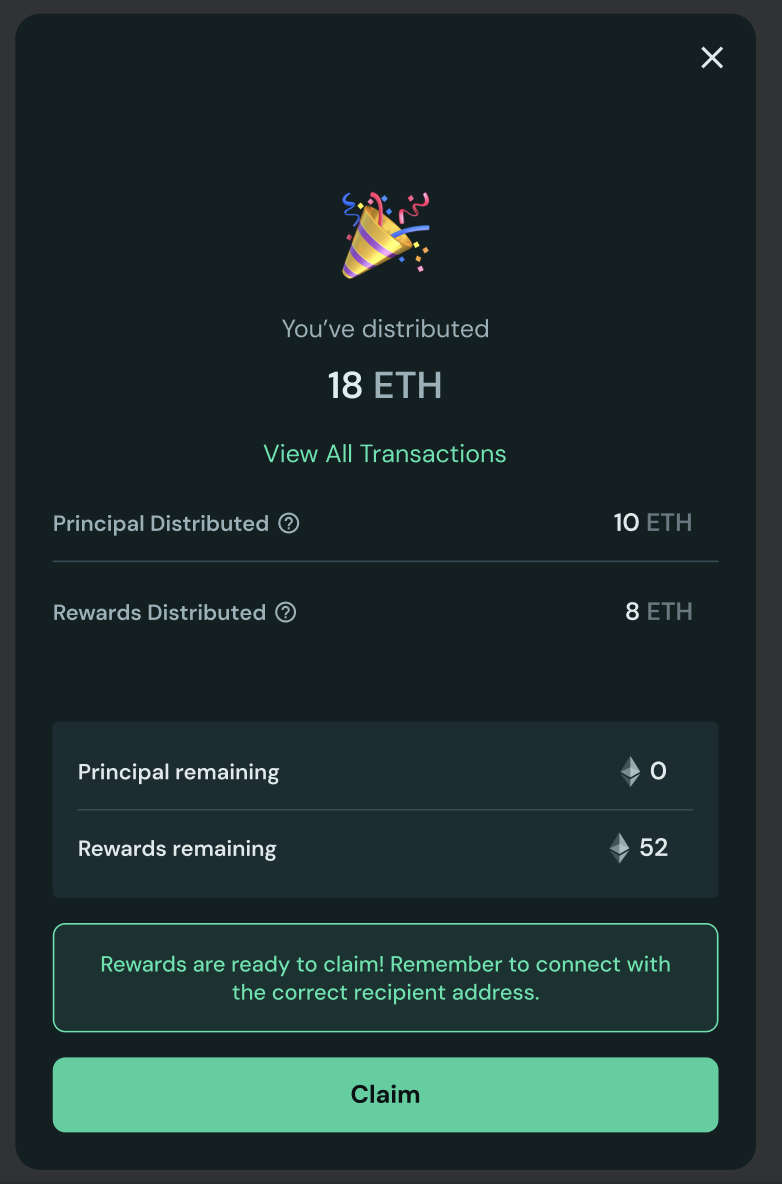
Task: Click the party popper celebration icon
Action: 385,235
